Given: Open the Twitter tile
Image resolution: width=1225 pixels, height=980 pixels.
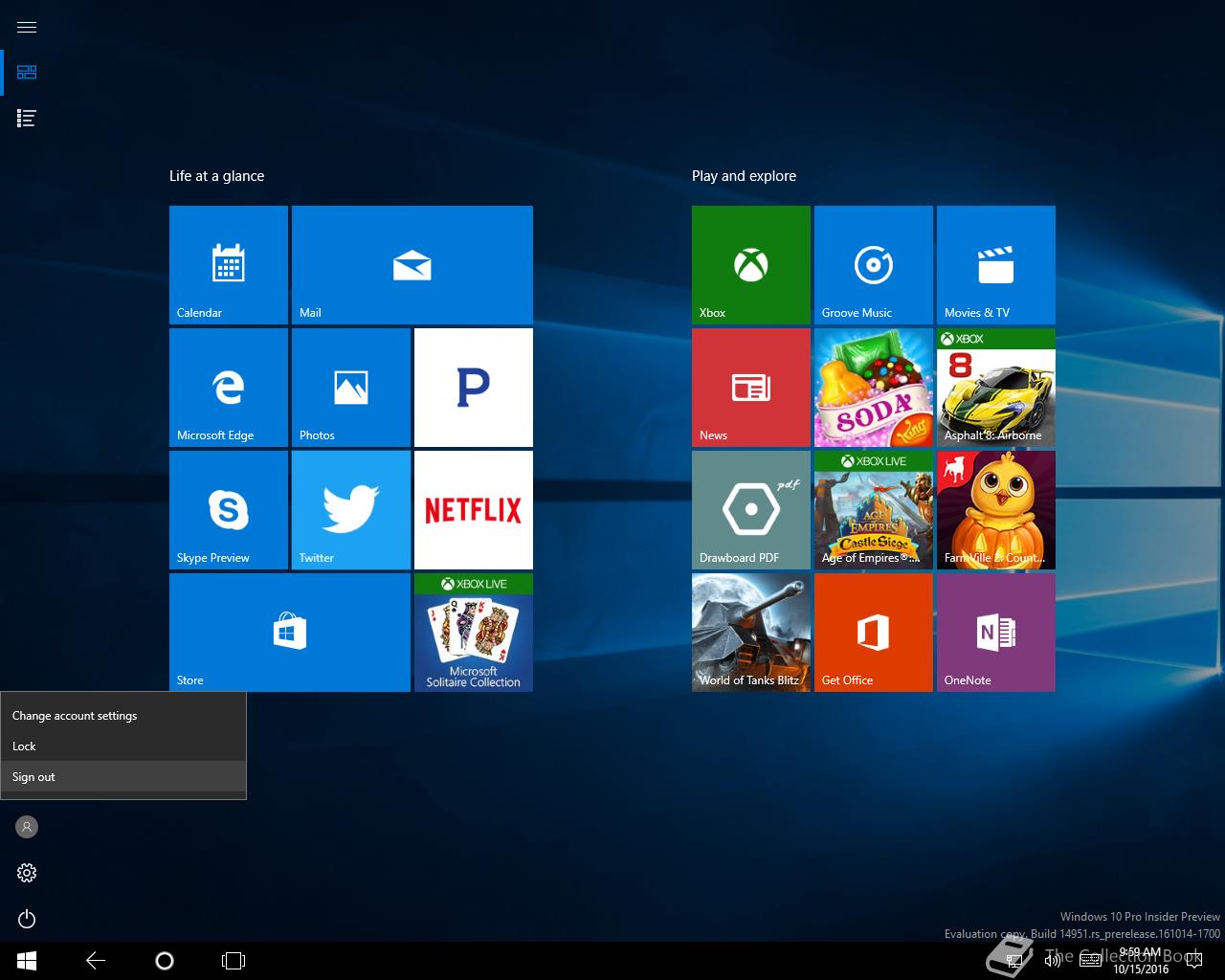Looking at the screenshot, I should tap(351, 510).
